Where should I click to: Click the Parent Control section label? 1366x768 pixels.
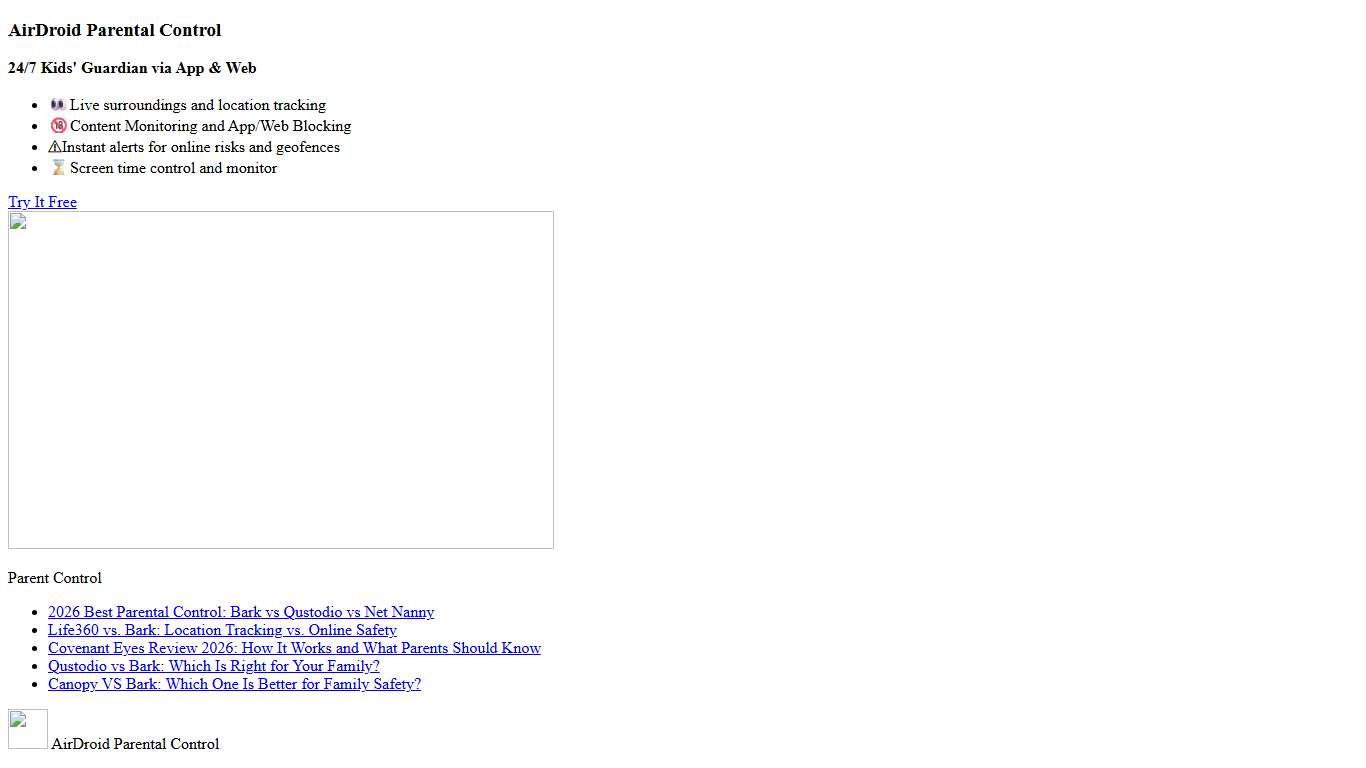click(x=55, y=578)
